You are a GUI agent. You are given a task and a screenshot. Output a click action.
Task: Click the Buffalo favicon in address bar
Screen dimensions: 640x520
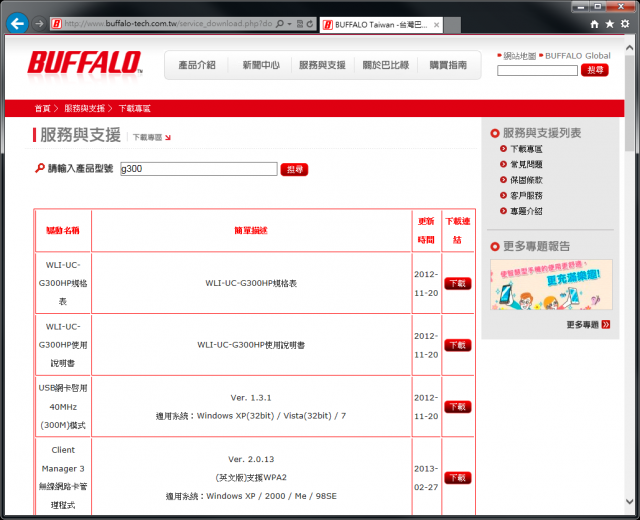56,24
